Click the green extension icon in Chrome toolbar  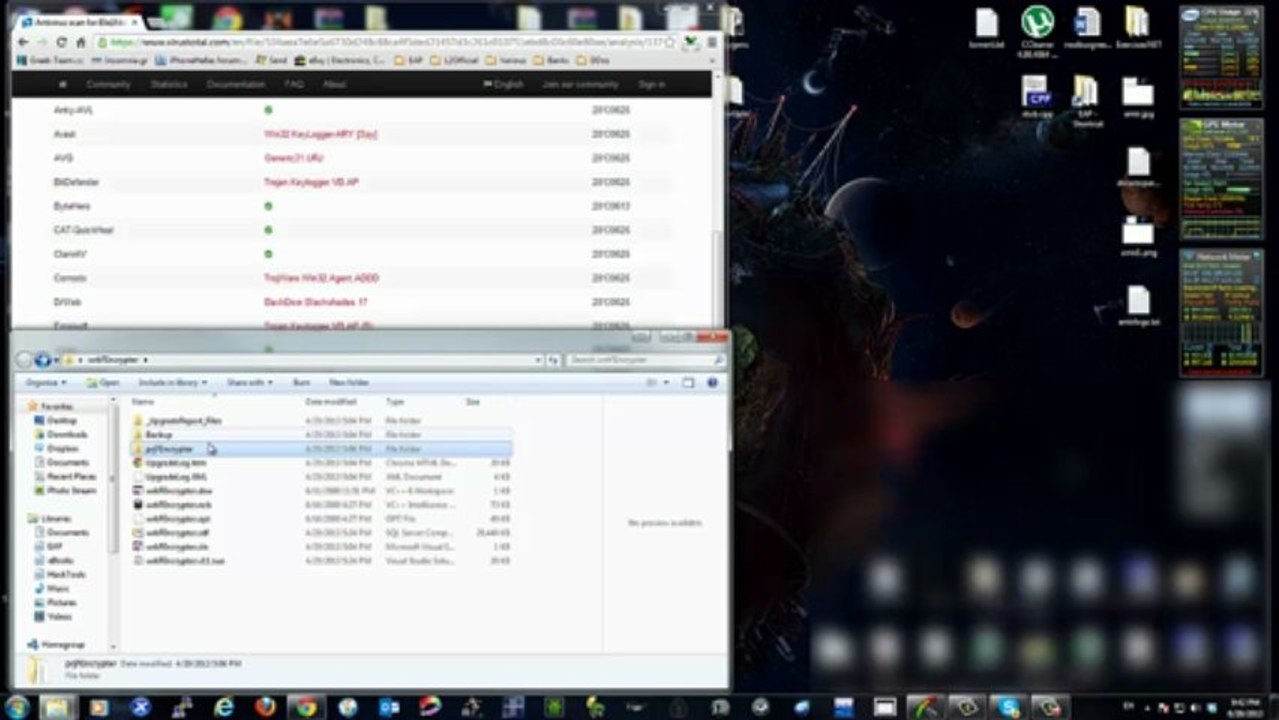(x=691, y=43)
